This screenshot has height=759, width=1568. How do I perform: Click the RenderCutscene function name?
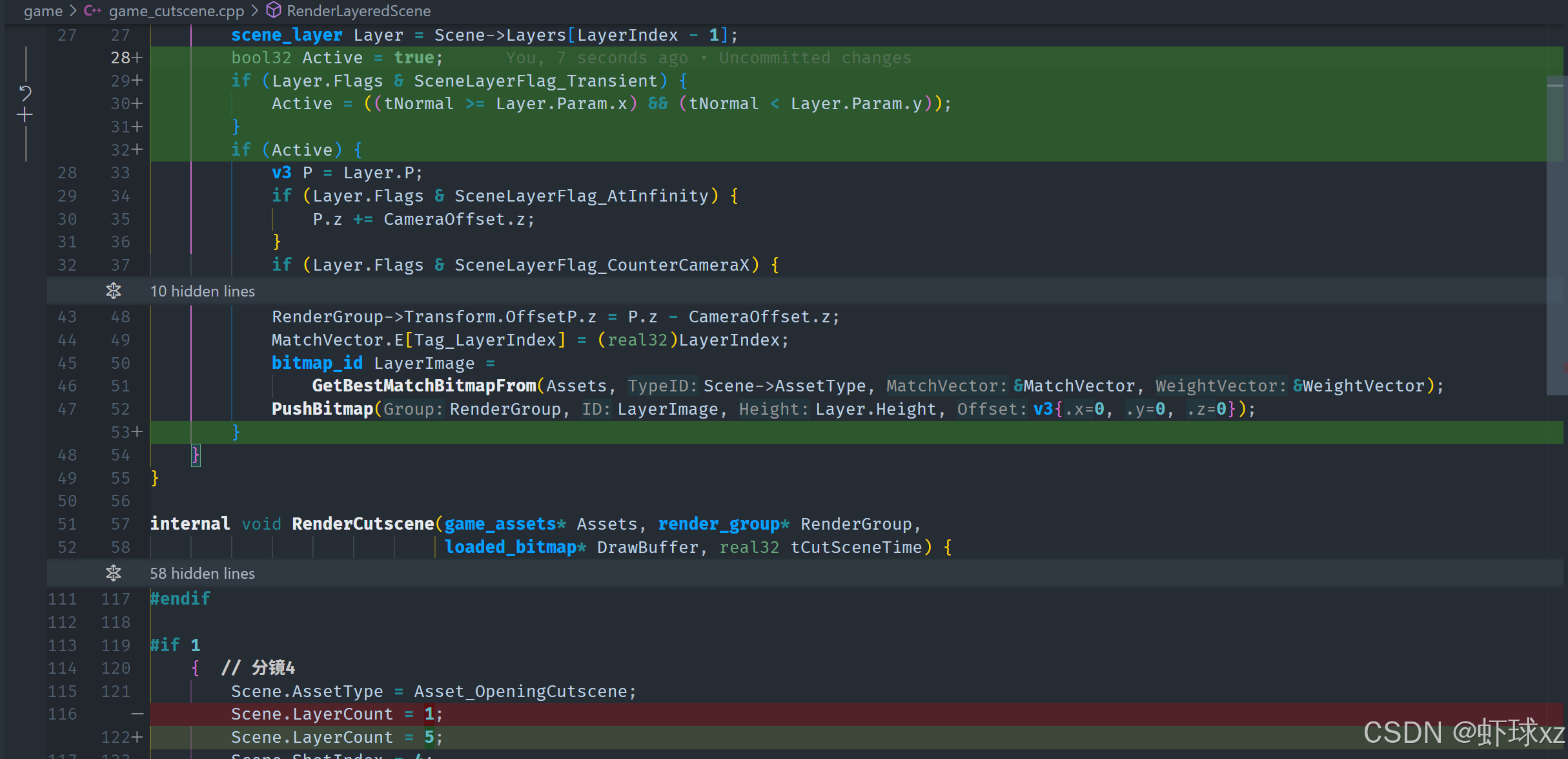click(x=363, y=524)
